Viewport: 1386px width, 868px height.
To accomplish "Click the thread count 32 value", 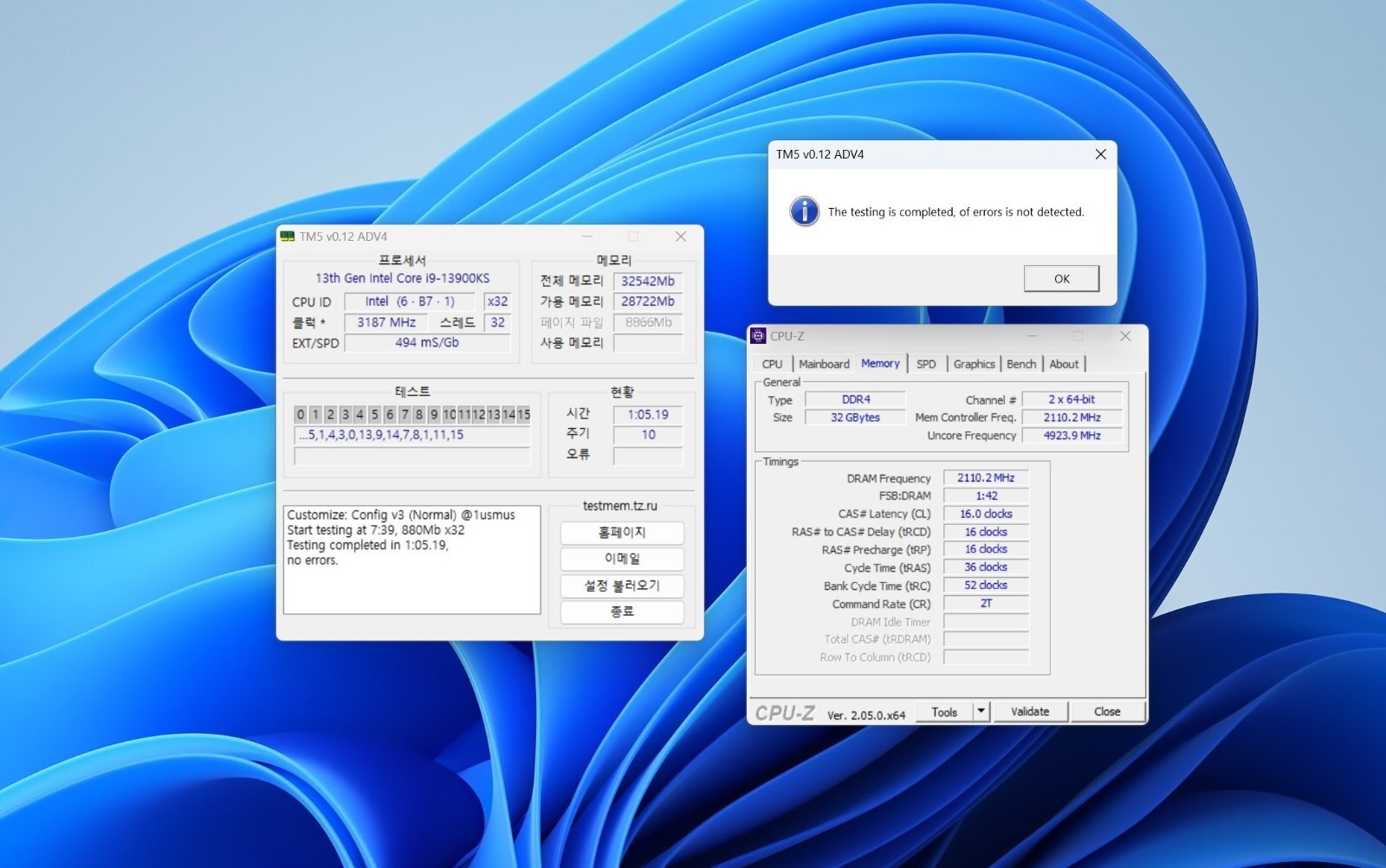I will click(x=497, y=322).
